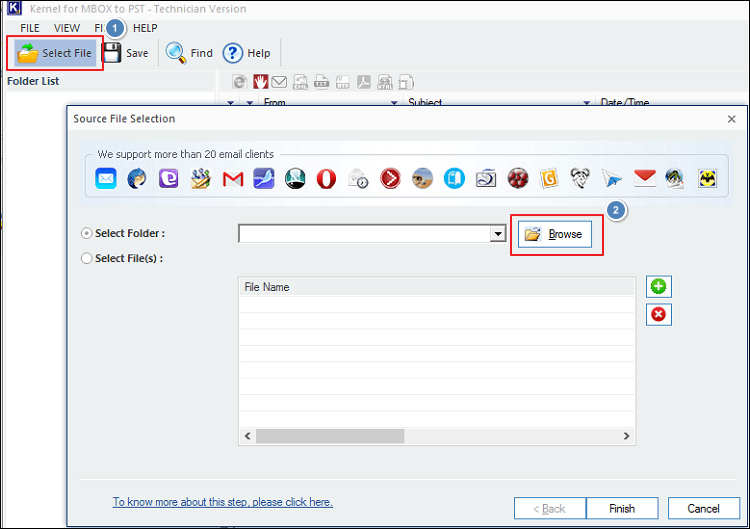Image resolution: width=750 pixels, height=529 pixels.
Task: Click the Kernel app logo icon
Action: point(14,8)
